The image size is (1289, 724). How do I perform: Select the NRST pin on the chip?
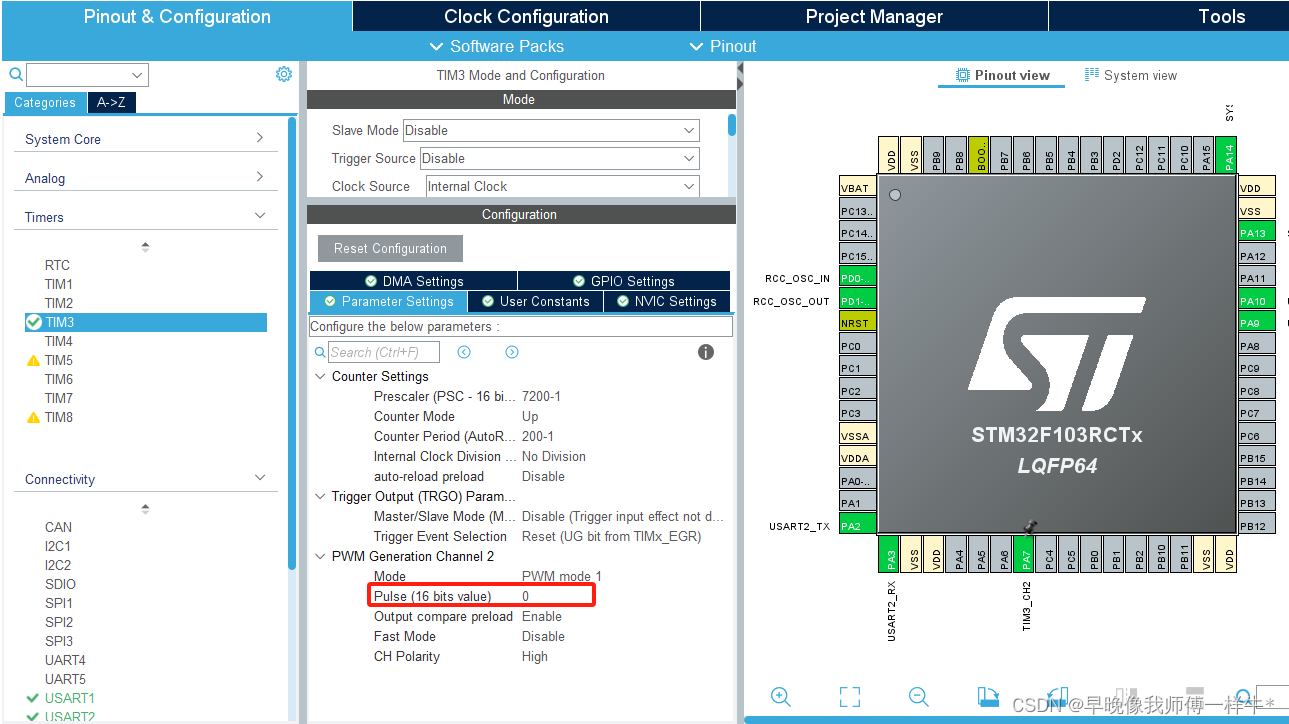tap(857, 323)
